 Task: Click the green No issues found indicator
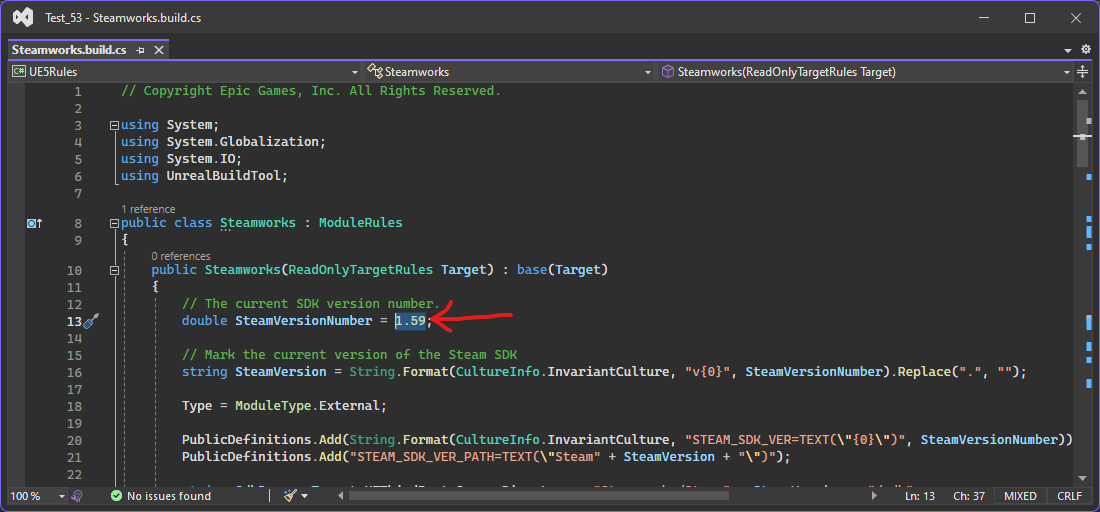click(161, 496)
